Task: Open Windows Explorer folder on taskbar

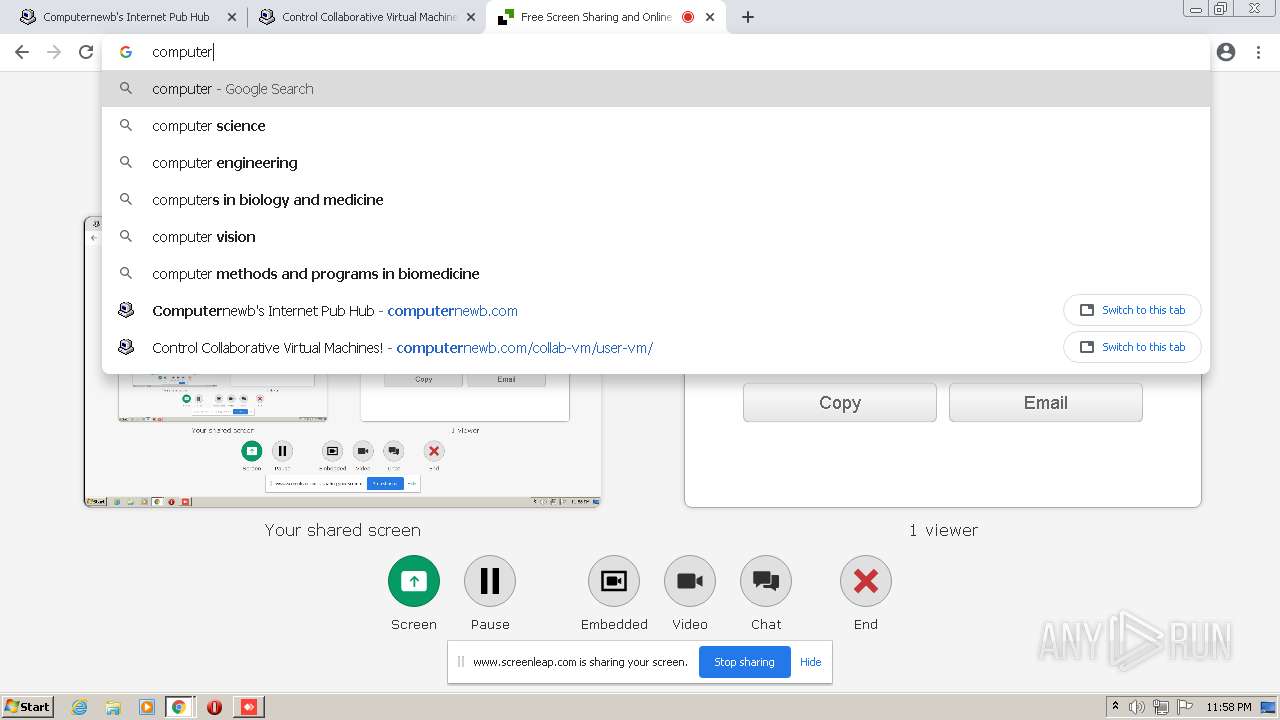Action: tap(113, 707)
